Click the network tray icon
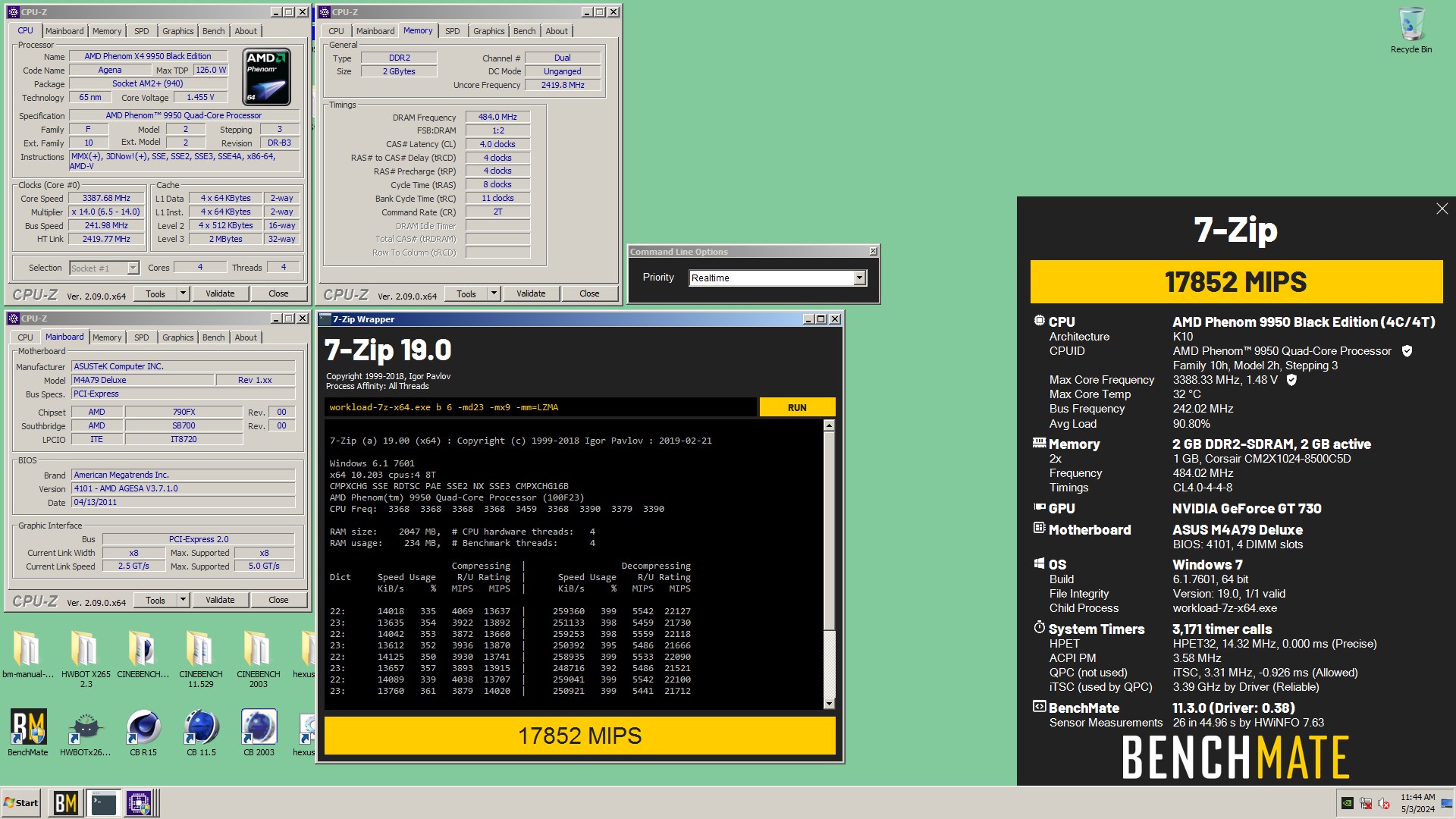This screenshot has height=819, width=1456. (x=1366, y=803)
